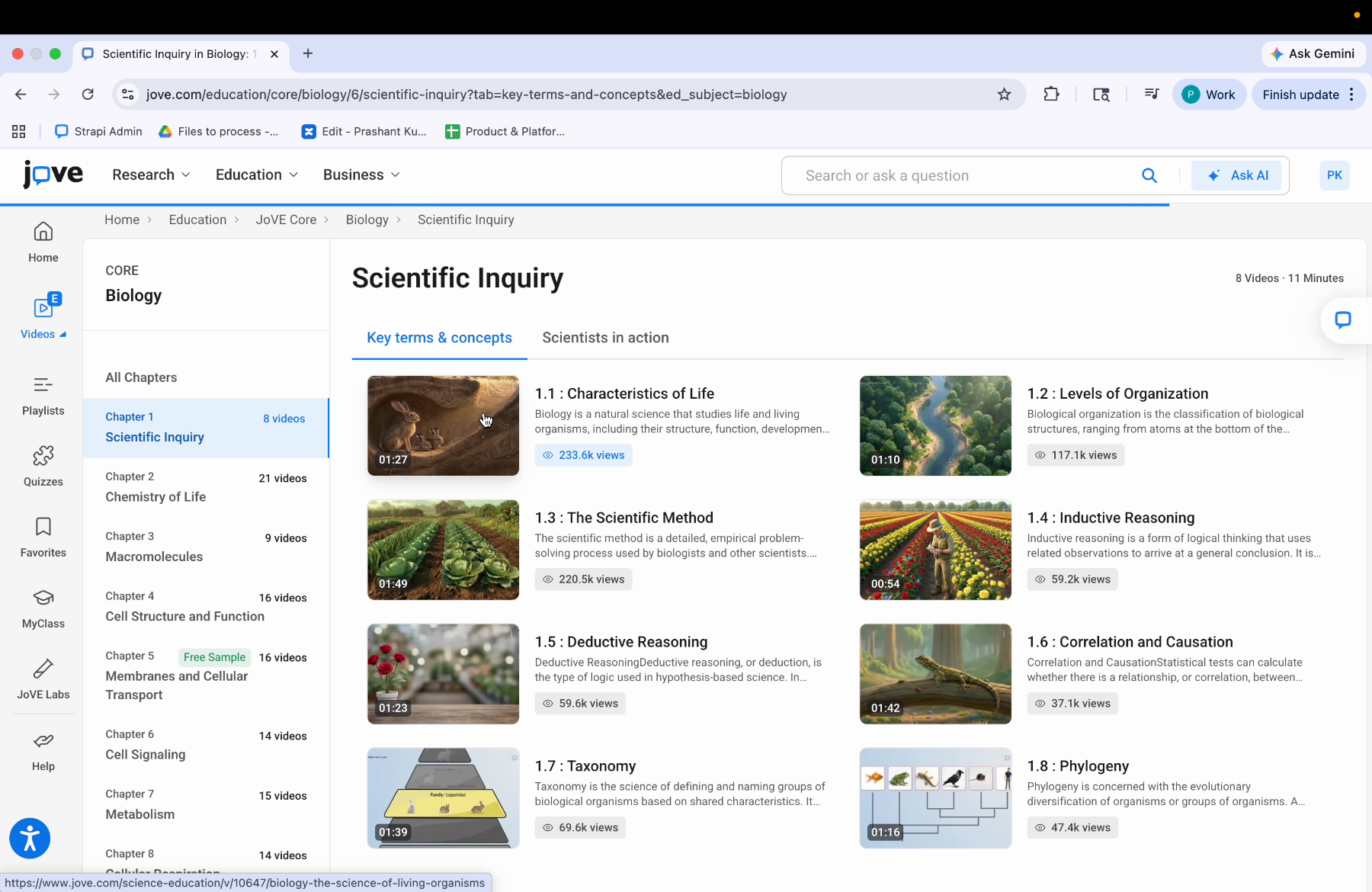The height and width of the screenshot is (892, 1372).
Task: Switch to the Scientists in action tab
Action: point(605,338)
